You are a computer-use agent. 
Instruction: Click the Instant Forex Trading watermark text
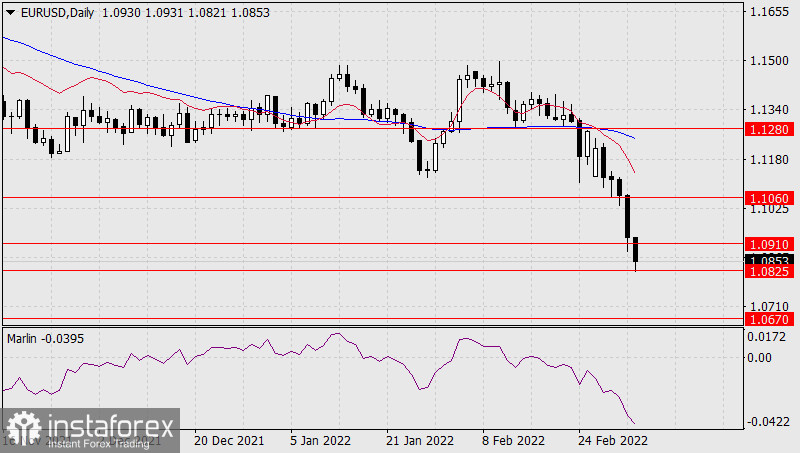click(x=100, y=442)
